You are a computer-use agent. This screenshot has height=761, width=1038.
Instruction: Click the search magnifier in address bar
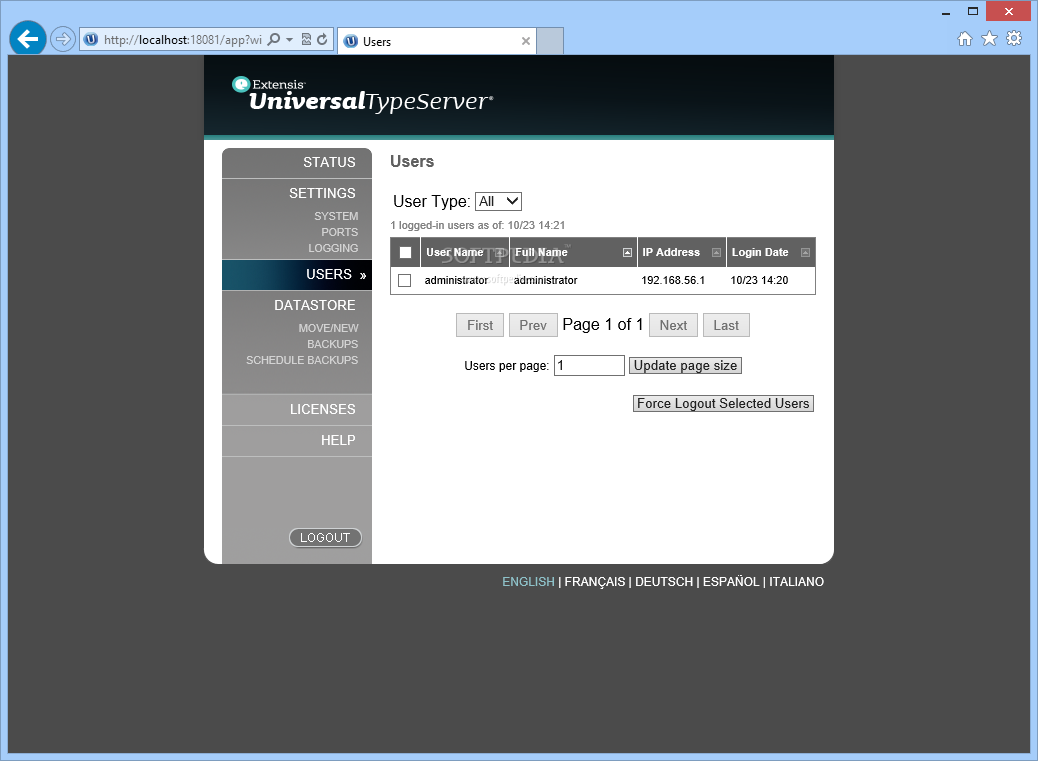coord(273,40)
